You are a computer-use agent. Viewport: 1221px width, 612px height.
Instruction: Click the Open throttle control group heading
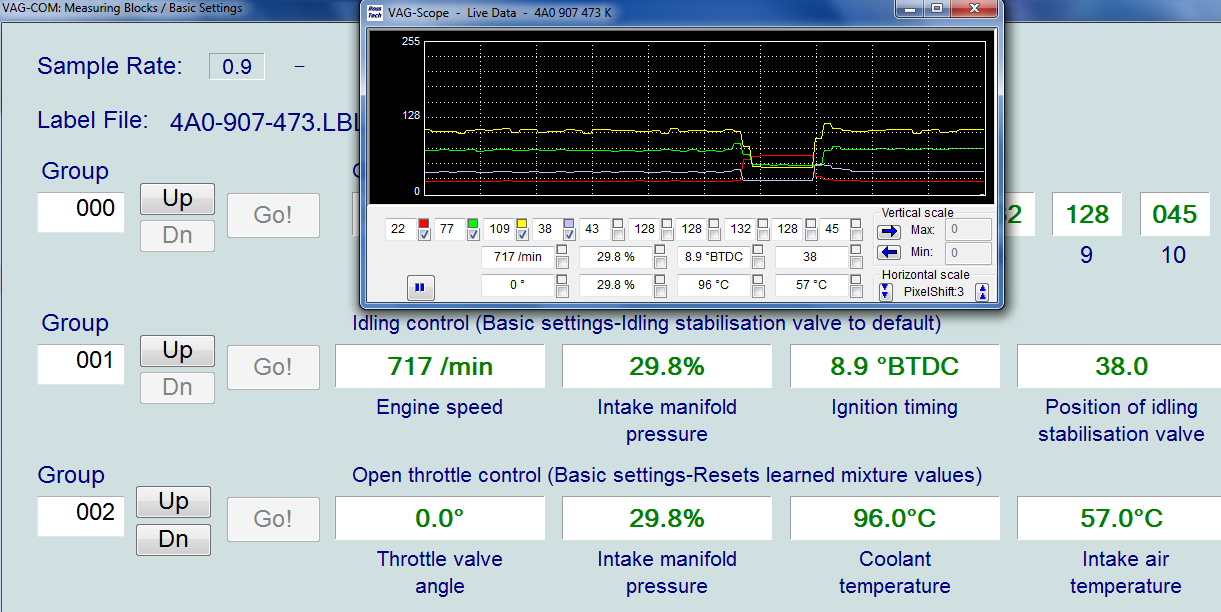tap(667, 475)
